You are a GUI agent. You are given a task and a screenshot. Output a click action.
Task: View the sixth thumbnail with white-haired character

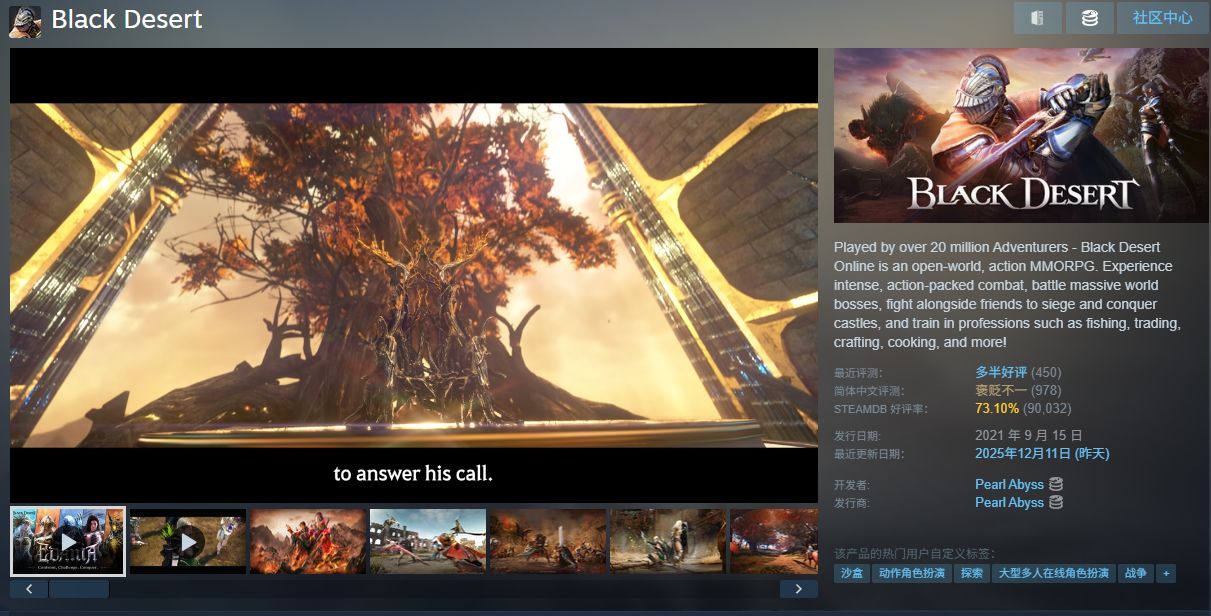(668, 541)
